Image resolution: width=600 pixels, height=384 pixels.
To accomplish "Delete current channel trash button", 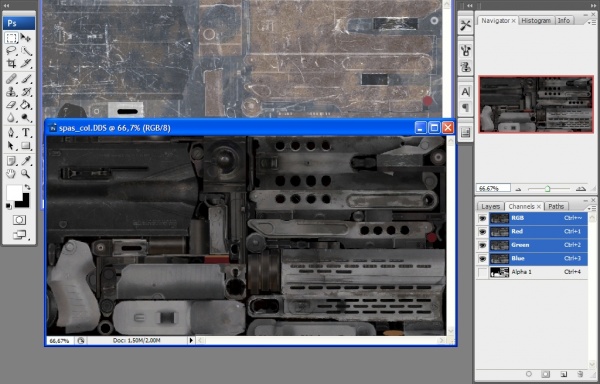I will pyautogui.click(x=580, y=374).
